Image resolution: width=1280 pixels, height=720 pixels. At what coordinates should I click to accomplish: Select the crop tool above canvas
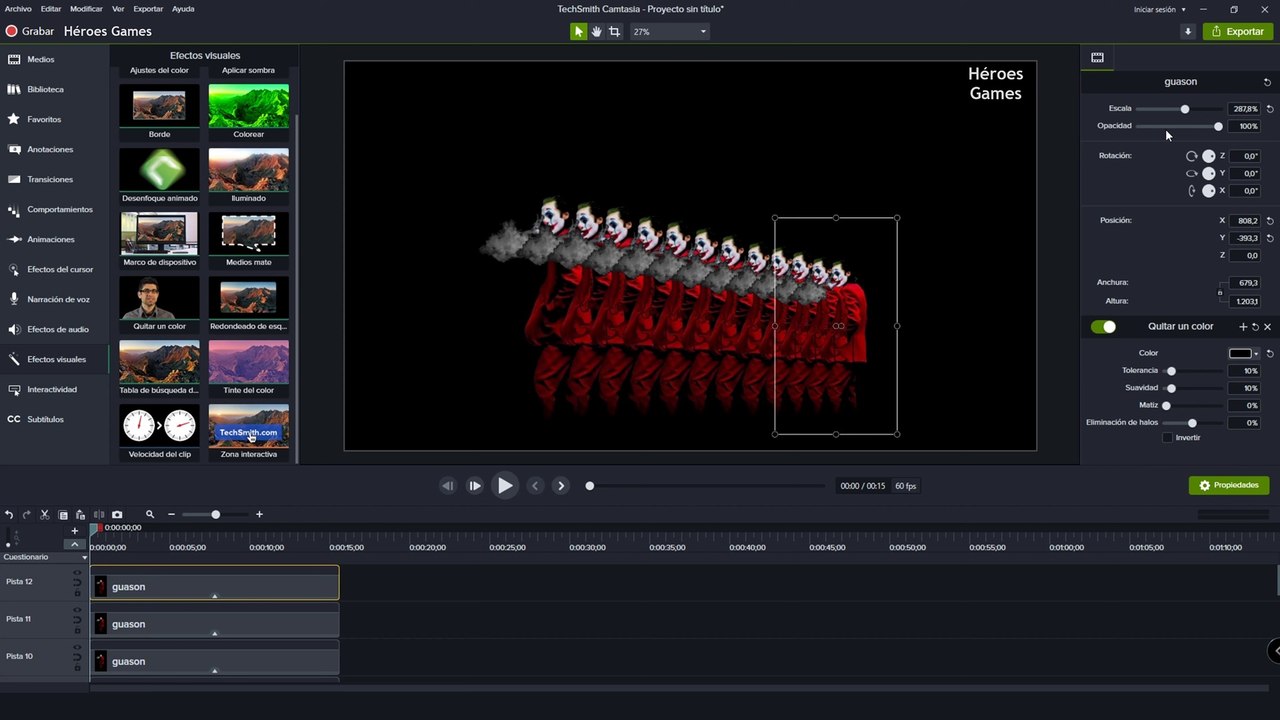615,31
